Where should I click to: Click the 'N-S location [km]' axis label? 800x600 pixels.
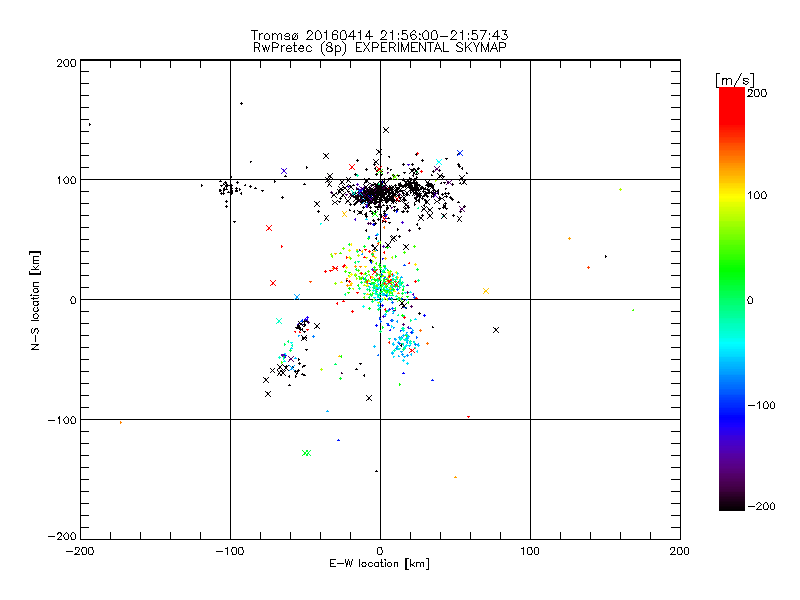pyautogui.click(x=35, y=300)
